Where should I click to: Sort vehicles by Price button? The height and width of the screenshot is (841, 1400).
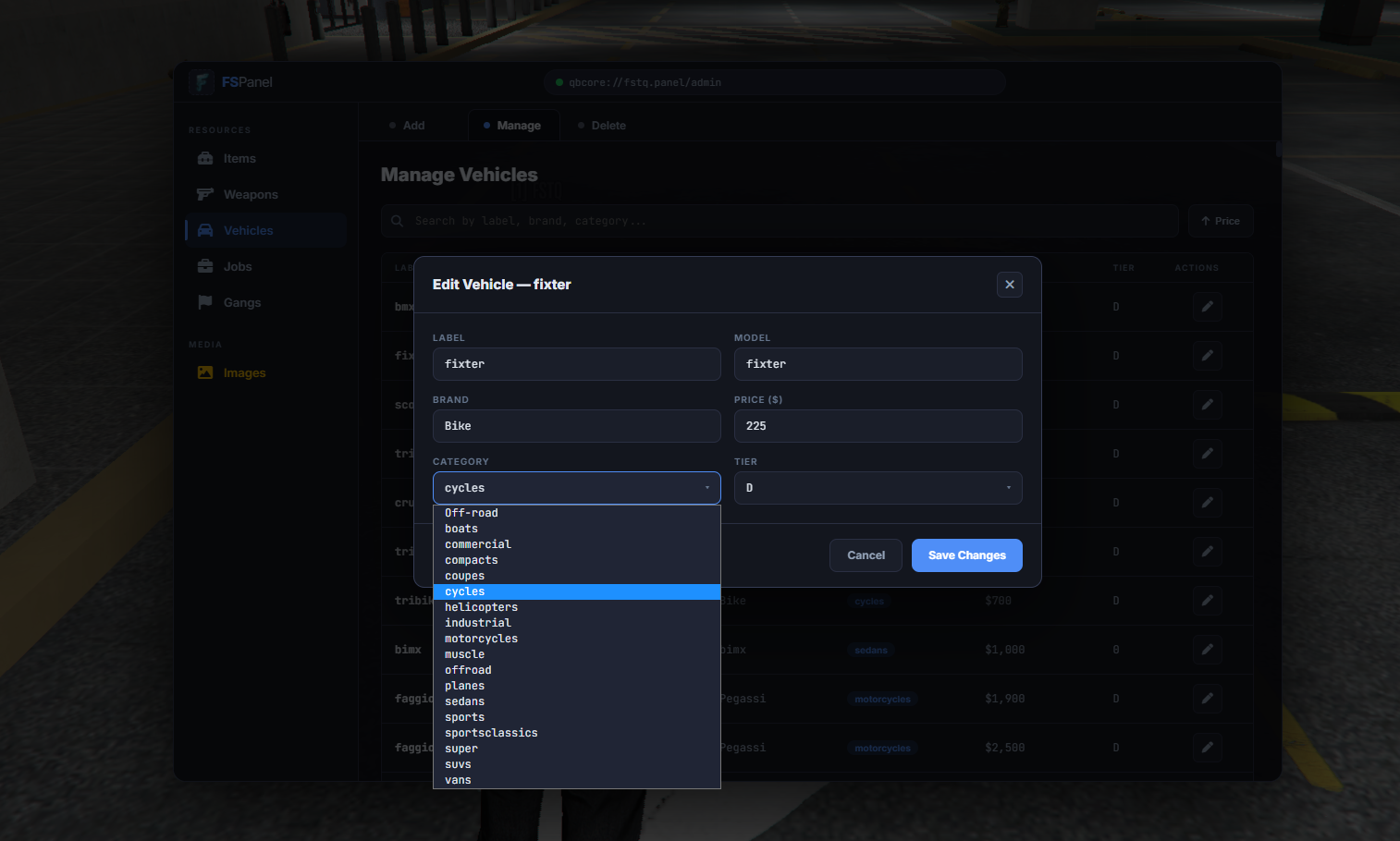(x=1221, y=221)
